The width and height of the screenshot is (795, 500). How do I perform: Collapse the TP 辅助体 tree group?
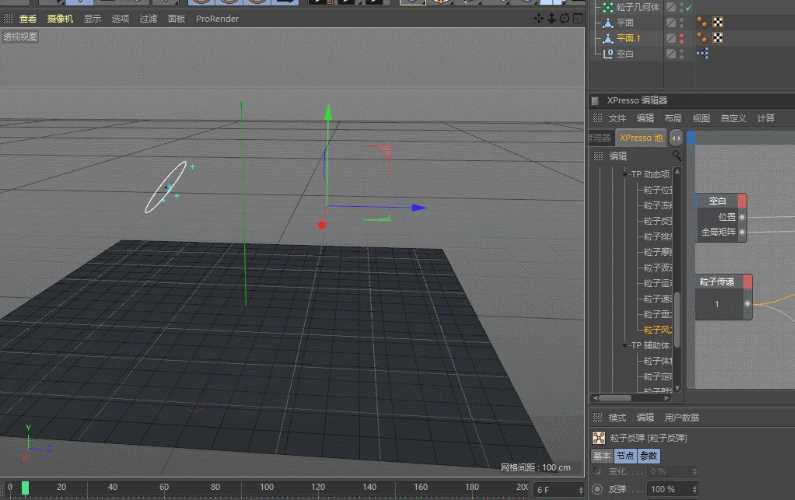click(625, 345)
